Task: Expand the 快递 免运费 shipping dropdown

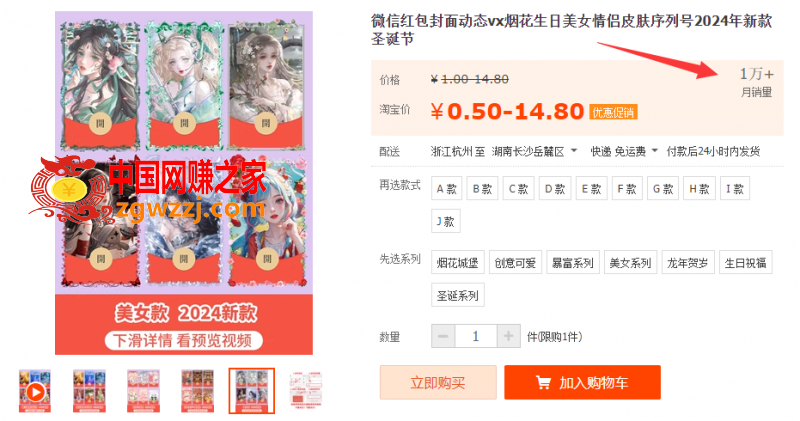Action: pos(655,151)
